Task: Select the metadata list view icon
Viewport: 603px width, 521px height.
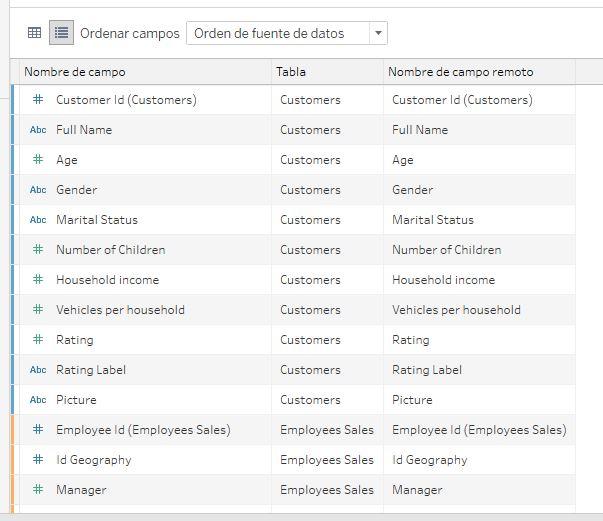Action: (x=61, y=33)
